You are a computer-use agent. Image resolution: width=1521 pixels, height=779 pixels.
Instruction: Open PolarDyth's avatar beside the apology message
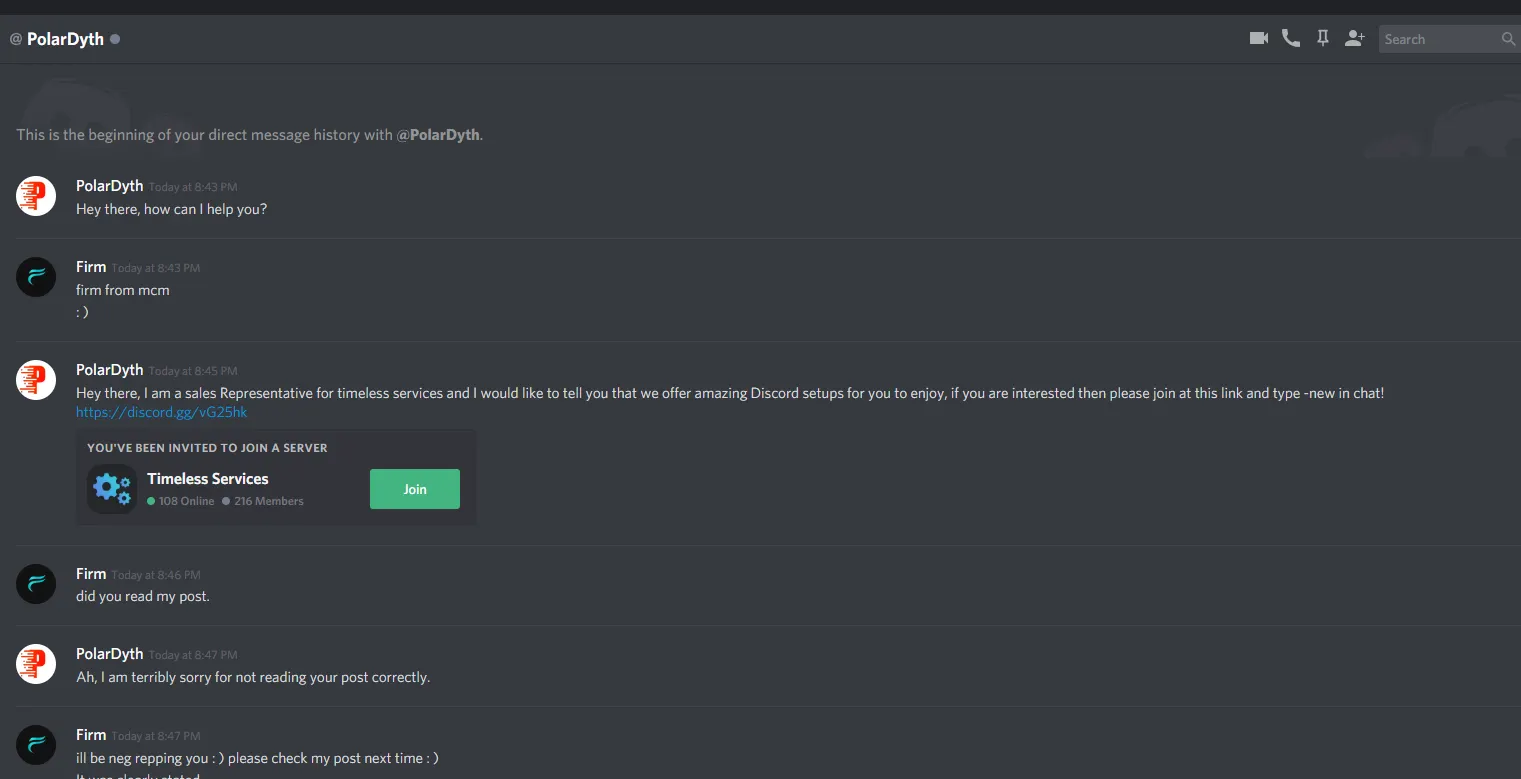click(36, 664)
